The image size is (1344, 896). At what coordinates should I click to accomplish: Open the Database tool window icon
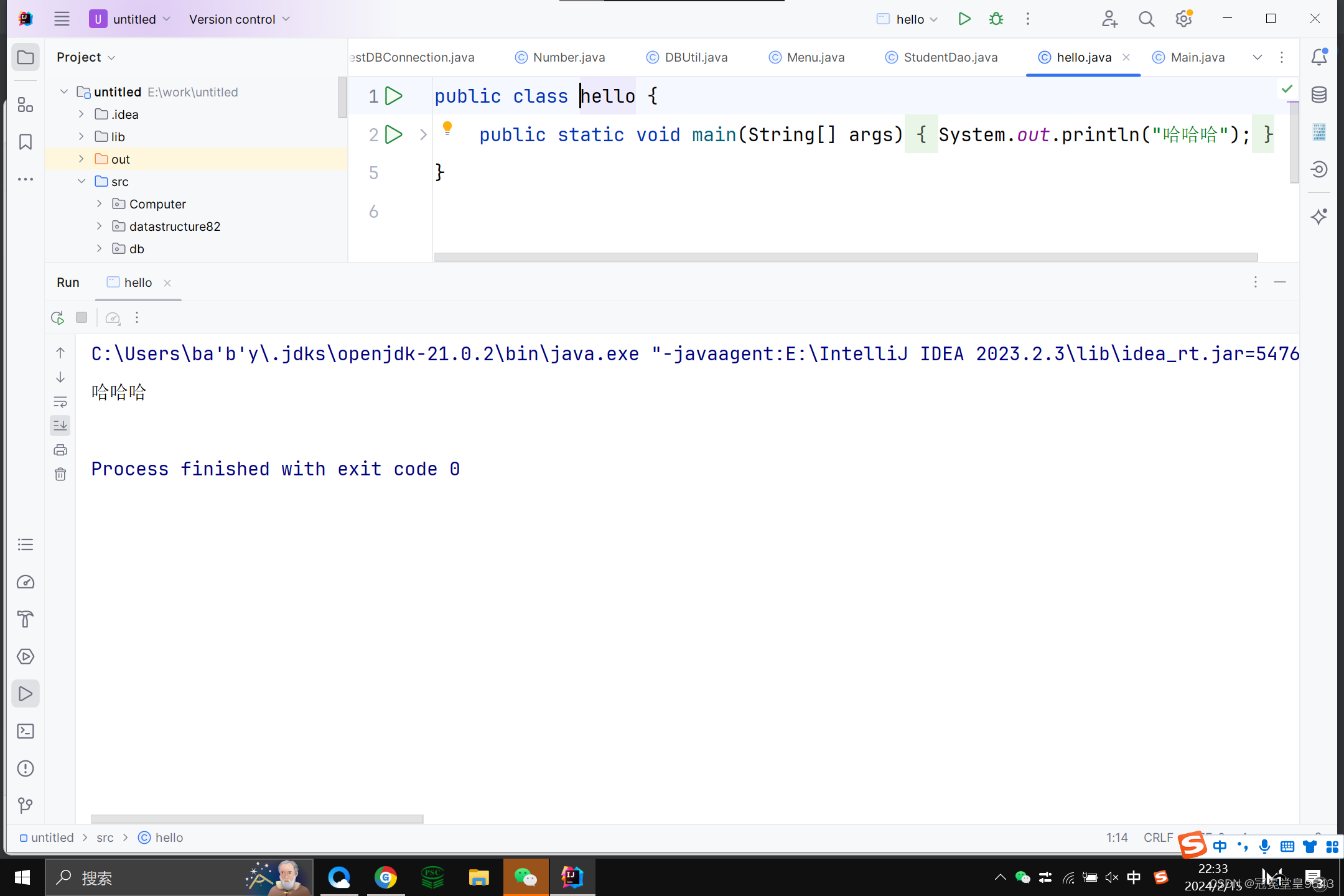pyautogui.click(x=1318, y=95)
